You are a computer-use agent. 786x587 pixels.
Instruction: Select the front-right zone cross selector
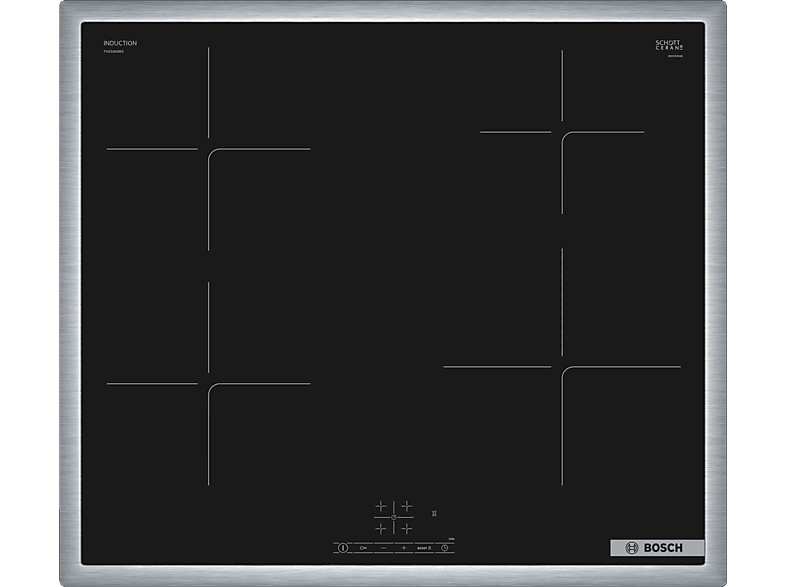[x=407, y=527]
